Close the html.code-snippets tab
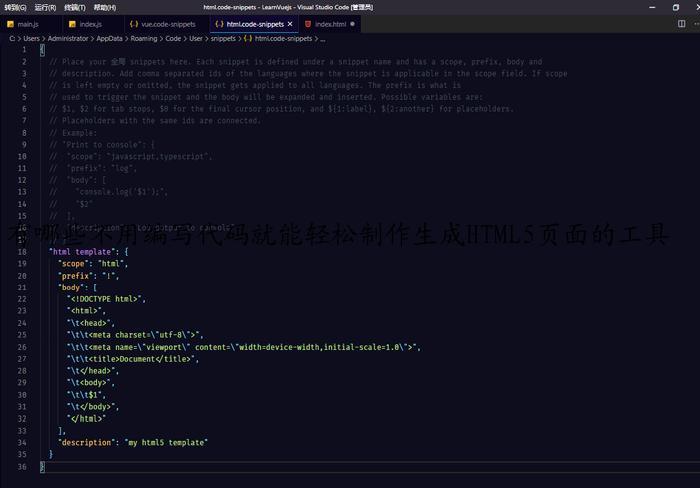 [290, 24]
